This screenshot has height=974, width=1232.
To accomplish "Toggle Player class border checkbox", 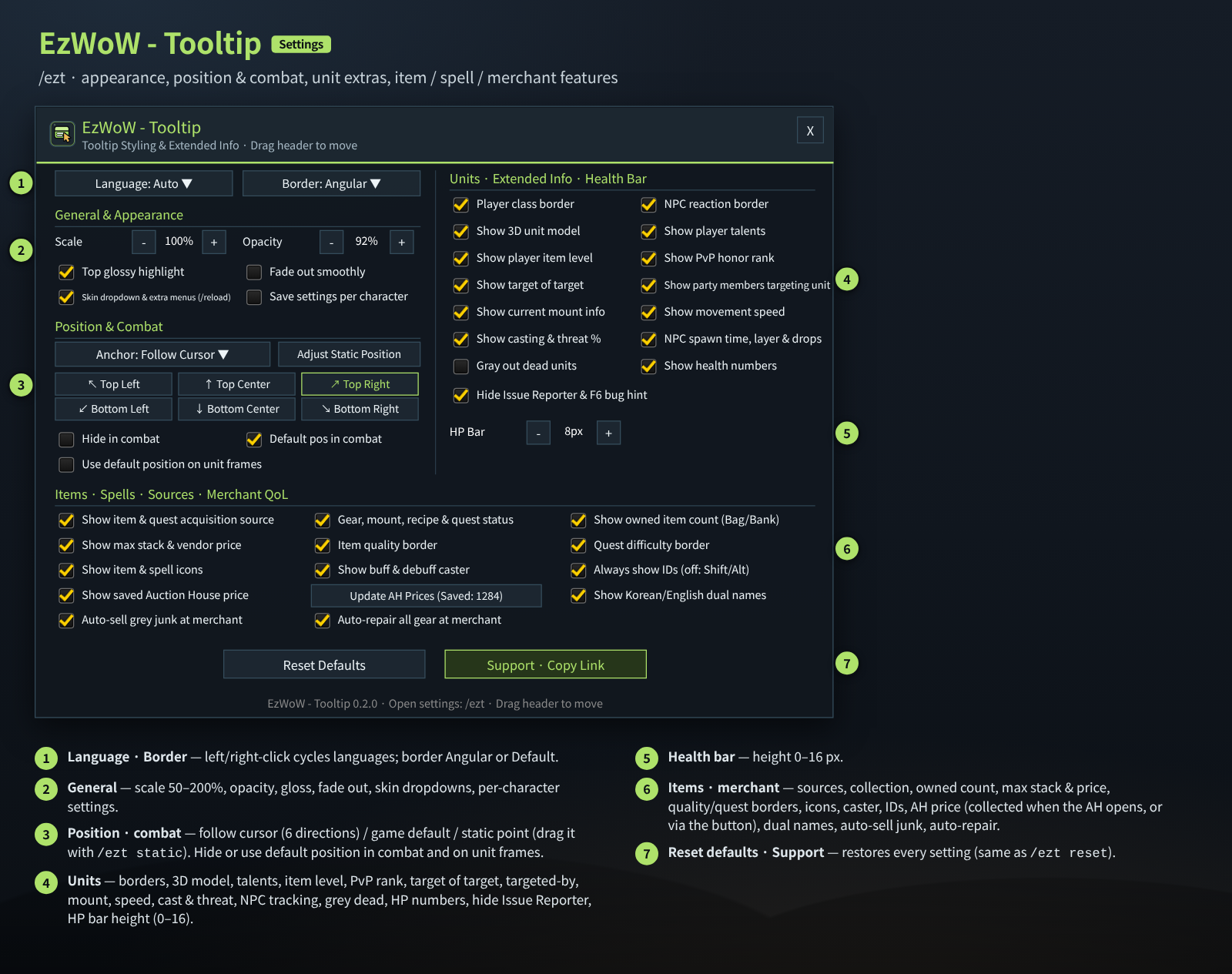I will click(x=461, y=205).
